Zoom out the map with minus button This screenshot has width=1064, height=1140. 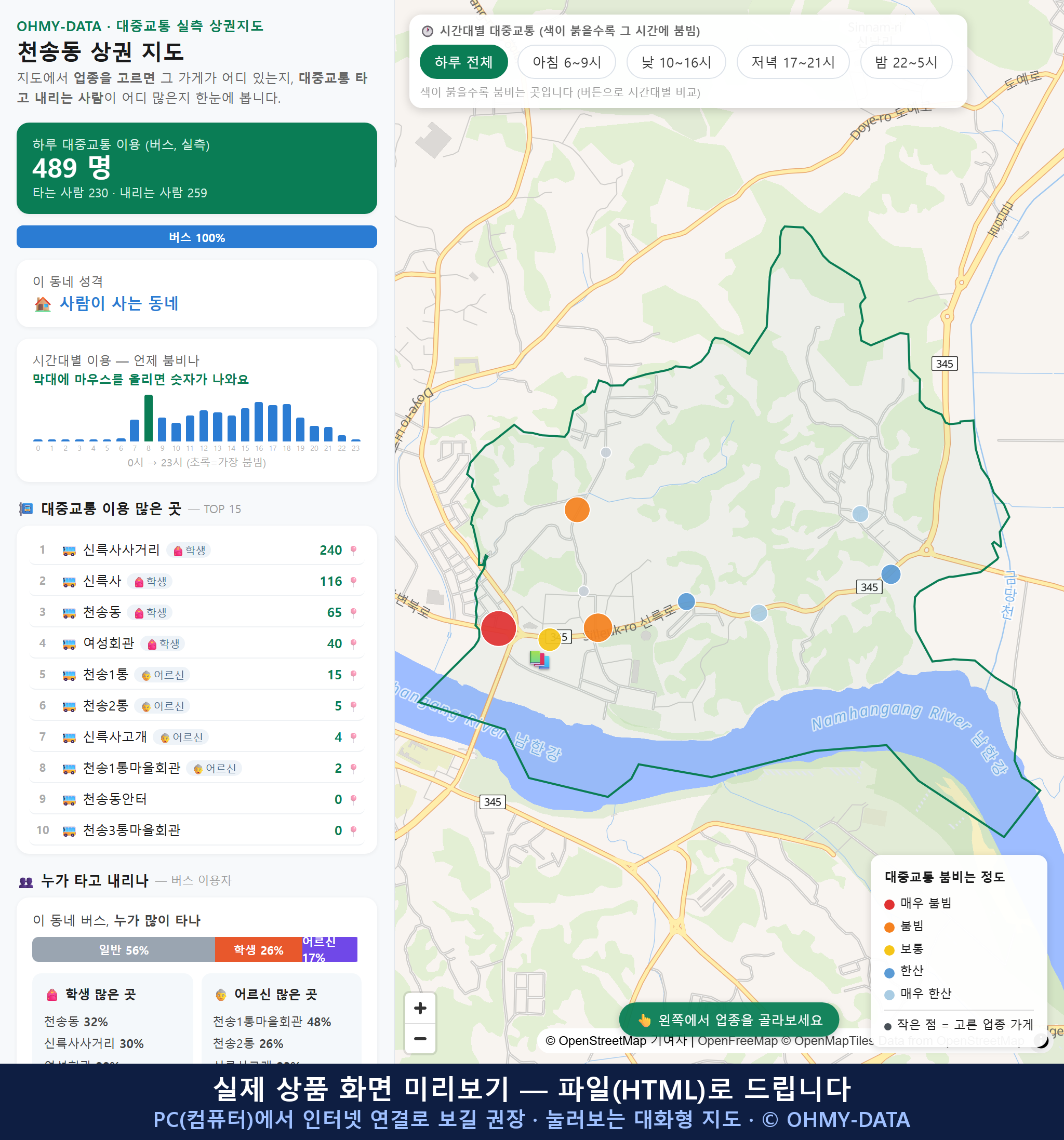(420, 1039)
